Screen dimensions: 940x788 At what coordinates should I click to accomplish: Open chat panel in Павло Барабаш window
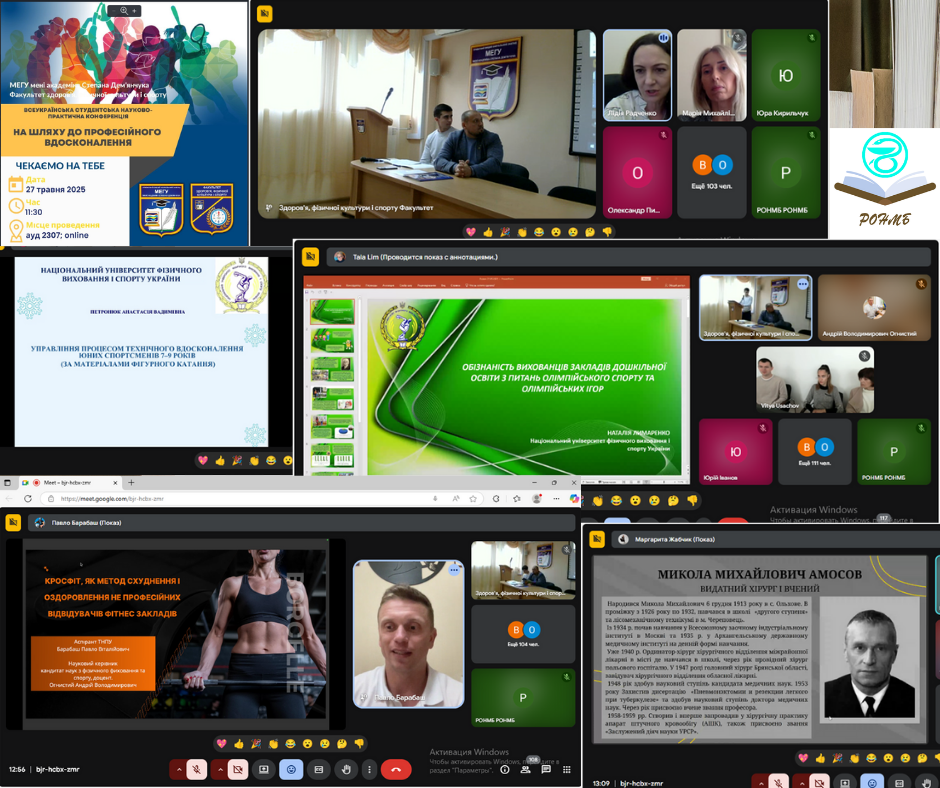pos(546,769)
